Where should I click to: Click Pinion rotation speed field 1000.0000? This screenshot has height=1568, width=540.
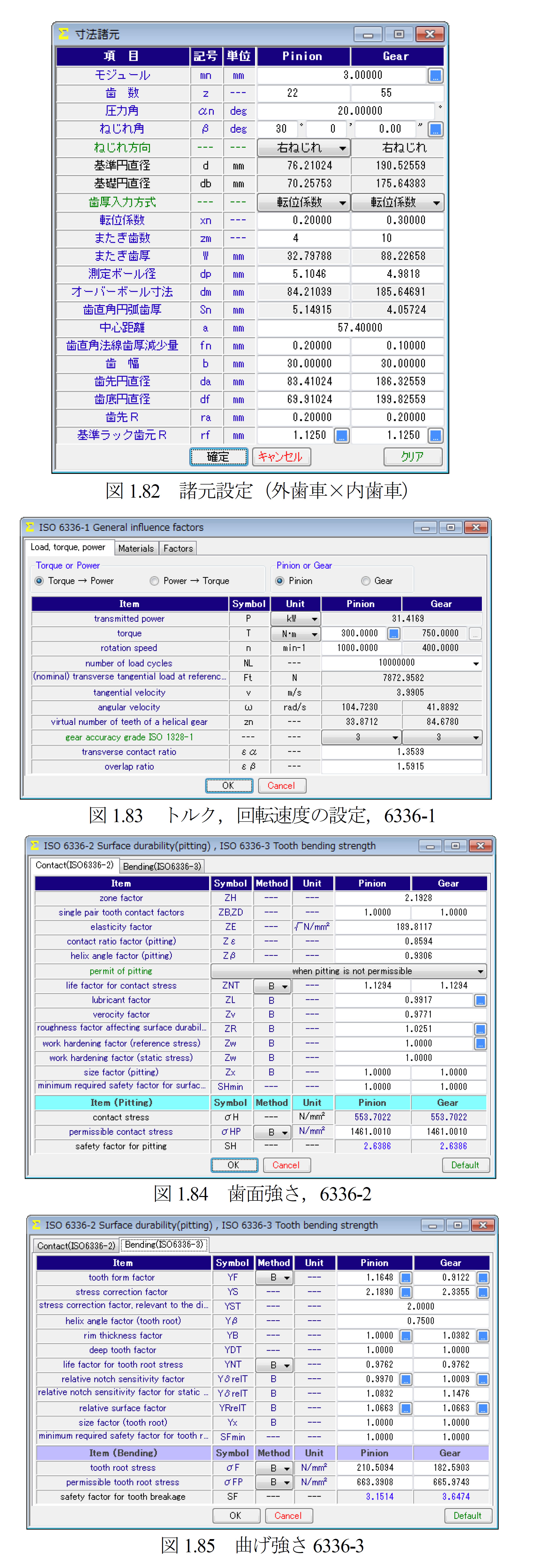tap(362, 648)
